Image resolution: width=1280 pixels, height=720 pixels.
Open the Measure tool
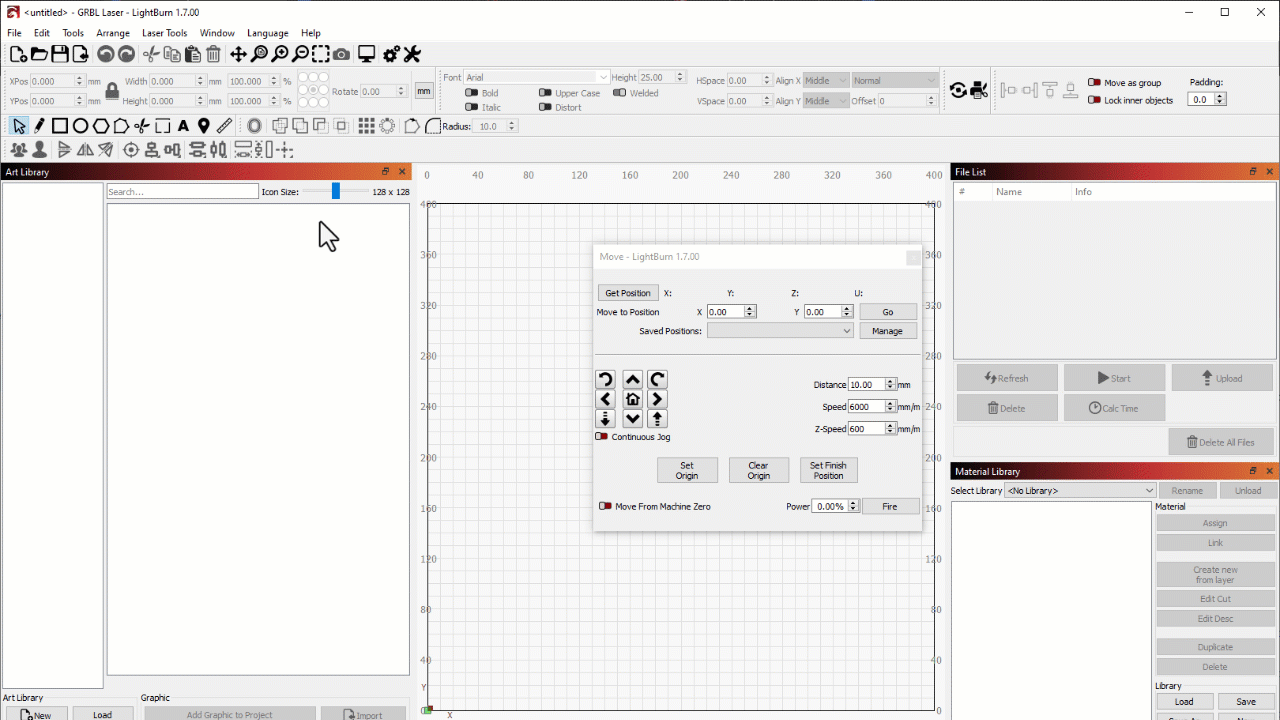point(224,125)
